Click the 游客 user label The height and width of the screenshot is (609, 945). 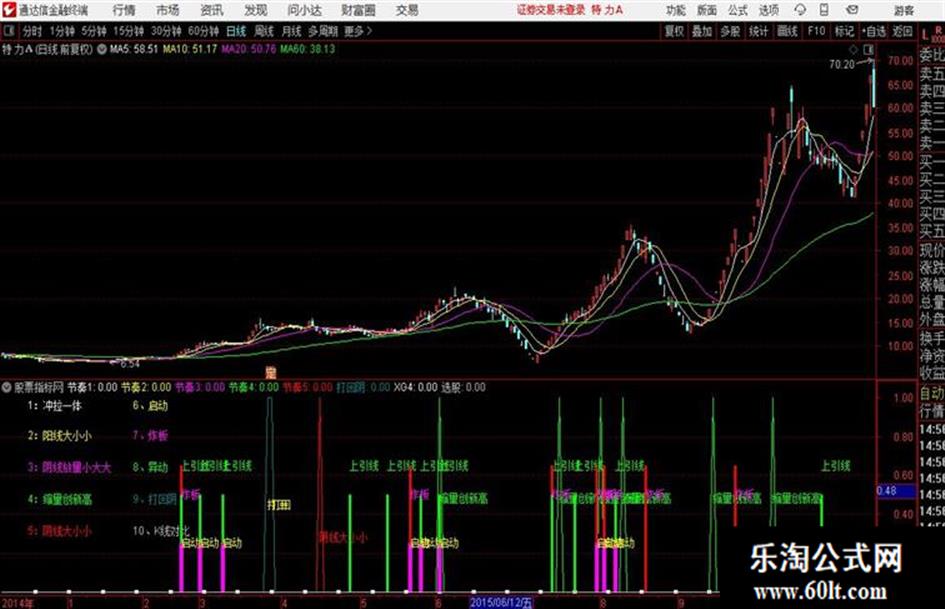pos(903,10)
